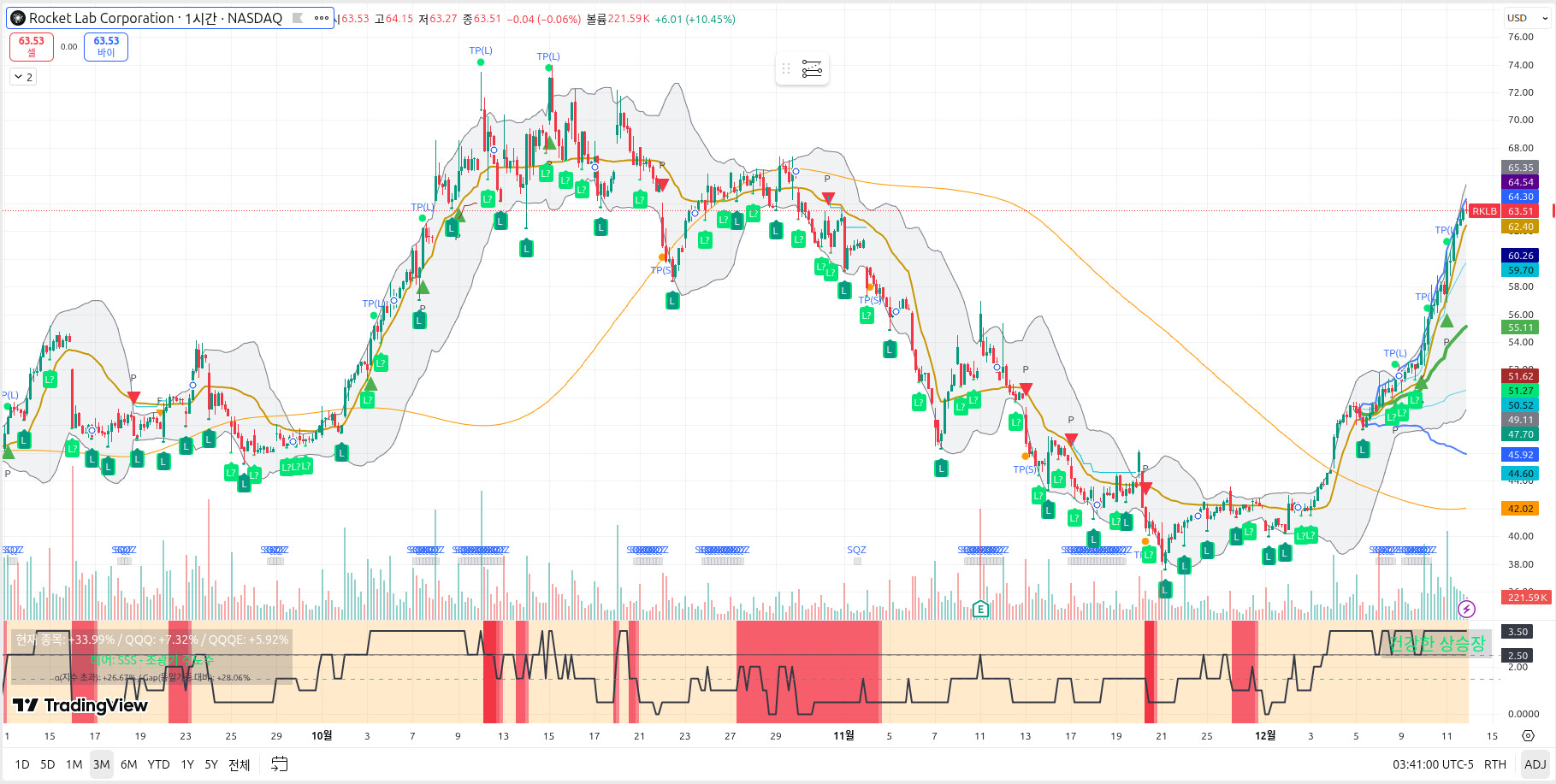Select the 5Y time range
Screen dimensions: 1556x784
[x=211, y=764]
